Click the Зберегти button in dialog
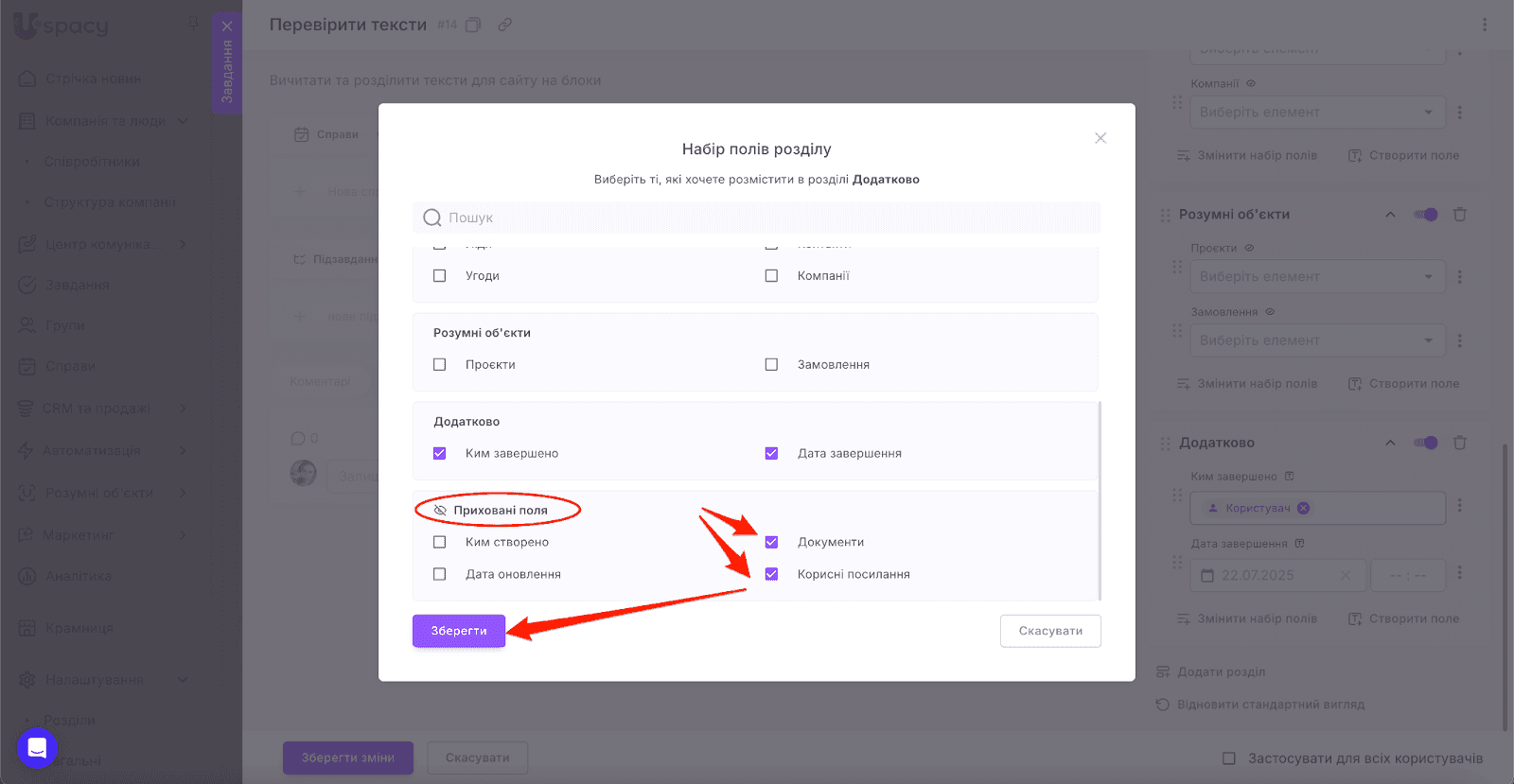This screenshot has width=1514, height=784. [458, 631]
